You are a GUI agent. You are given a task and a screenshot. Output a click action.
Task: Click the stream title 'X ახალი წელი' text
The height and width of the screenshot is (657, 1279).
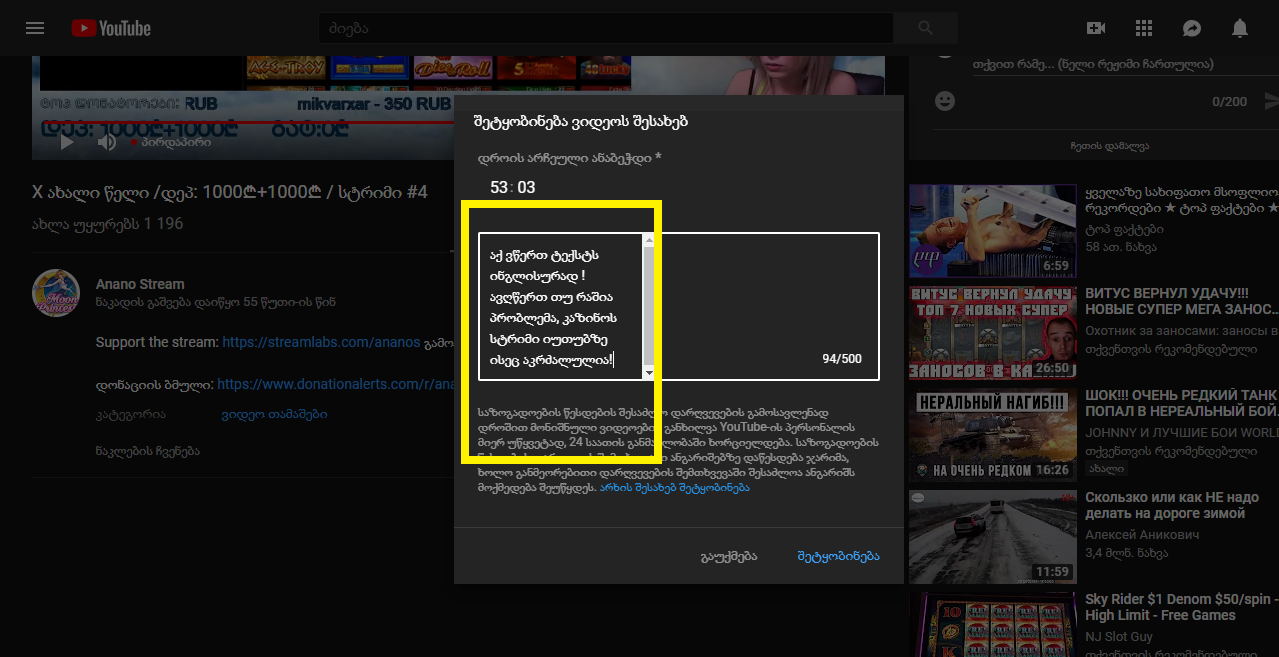coord(229,193)
